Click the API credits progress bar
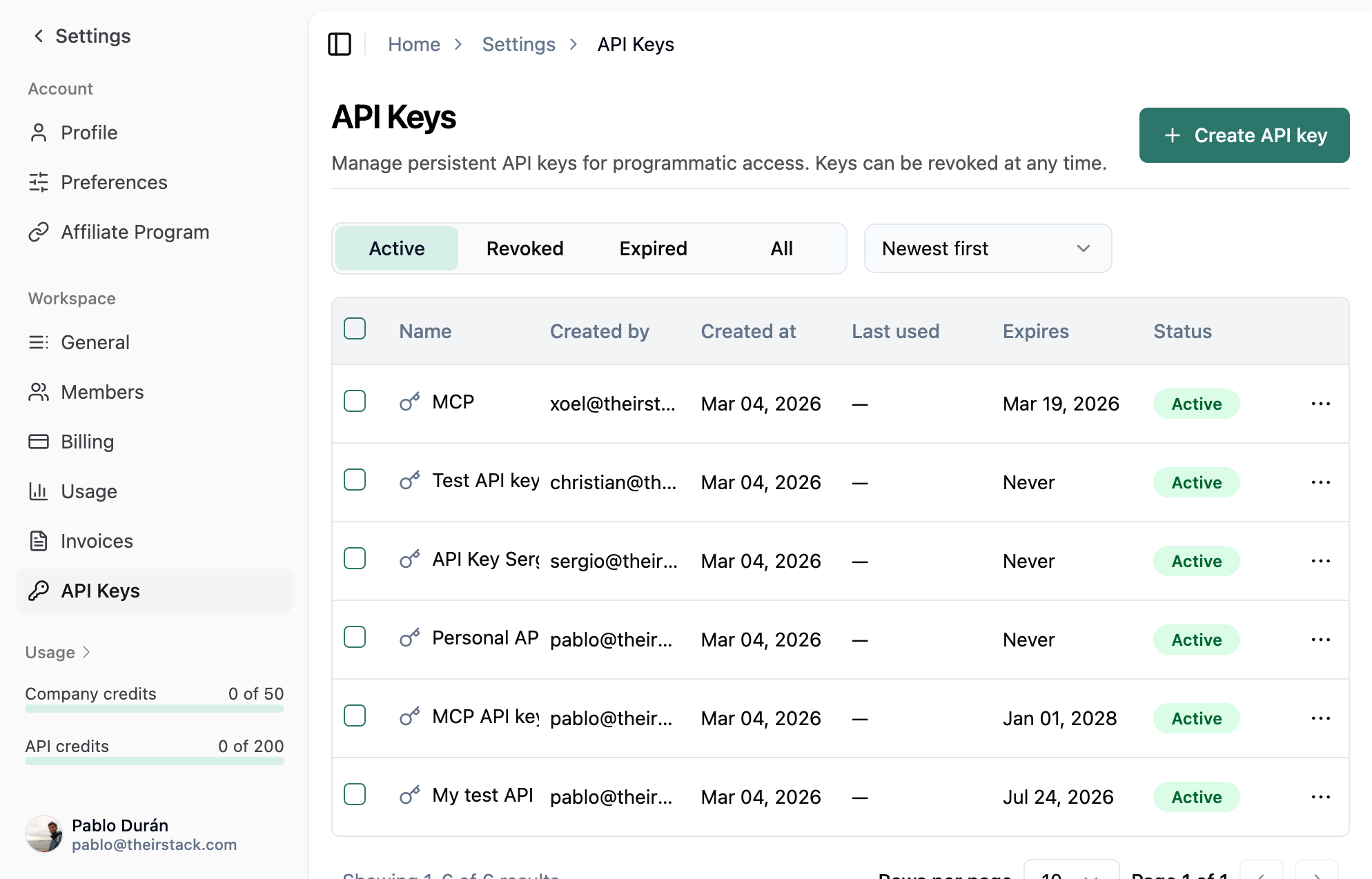Screen dimensions: 1372x879 (155, 761)
